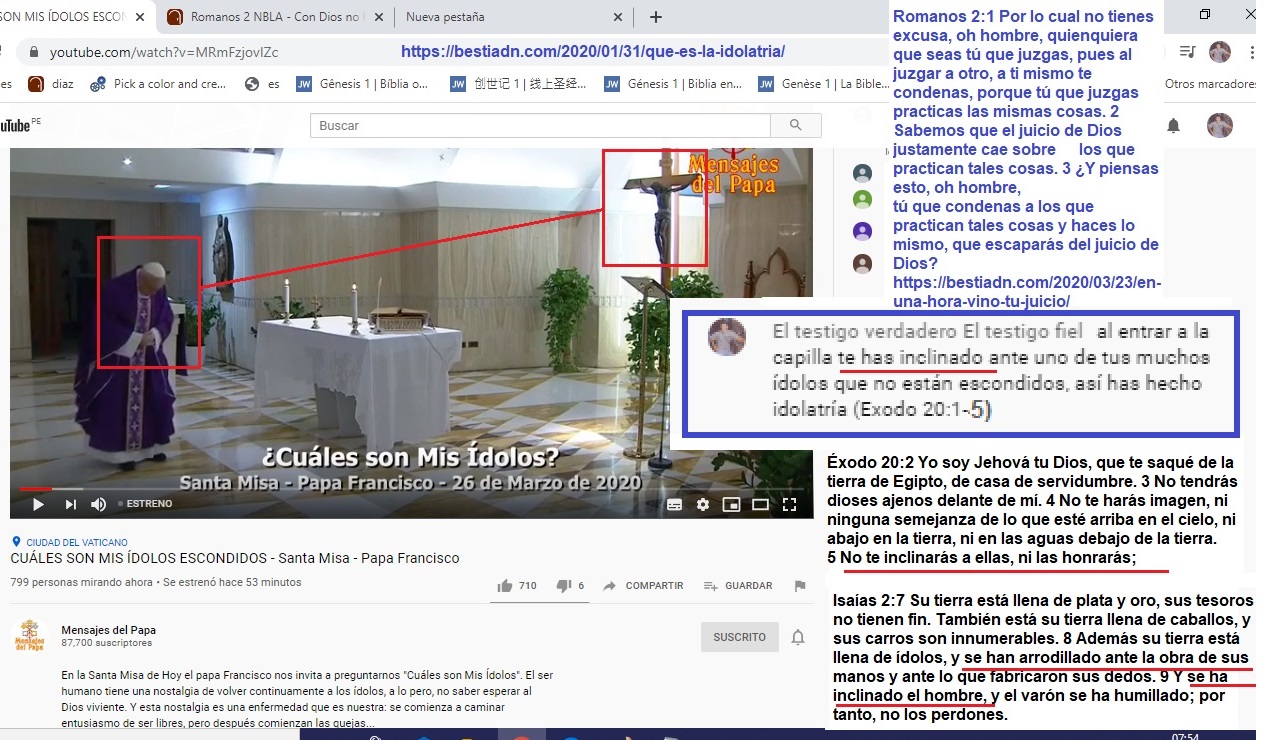Screen dimensions: 1266x740
Task: Click the YouTube search magnifier button
Action: click(x=796, y=125)
